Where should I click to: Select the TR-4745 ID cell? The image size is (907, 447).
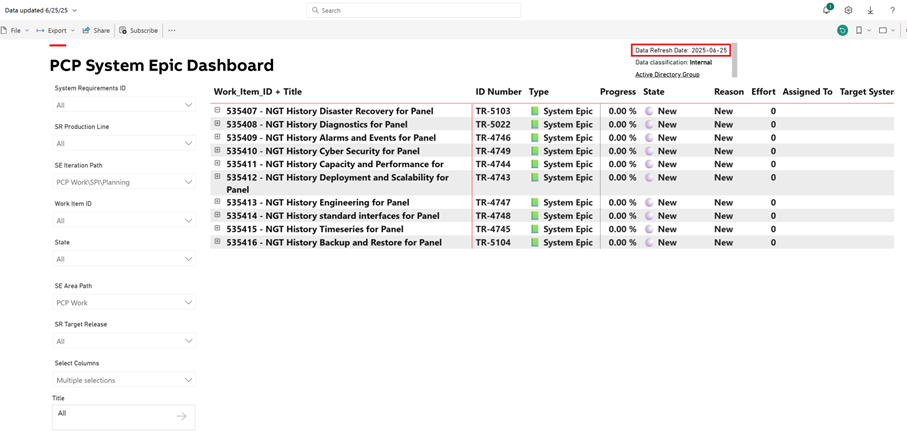point(493,229)
